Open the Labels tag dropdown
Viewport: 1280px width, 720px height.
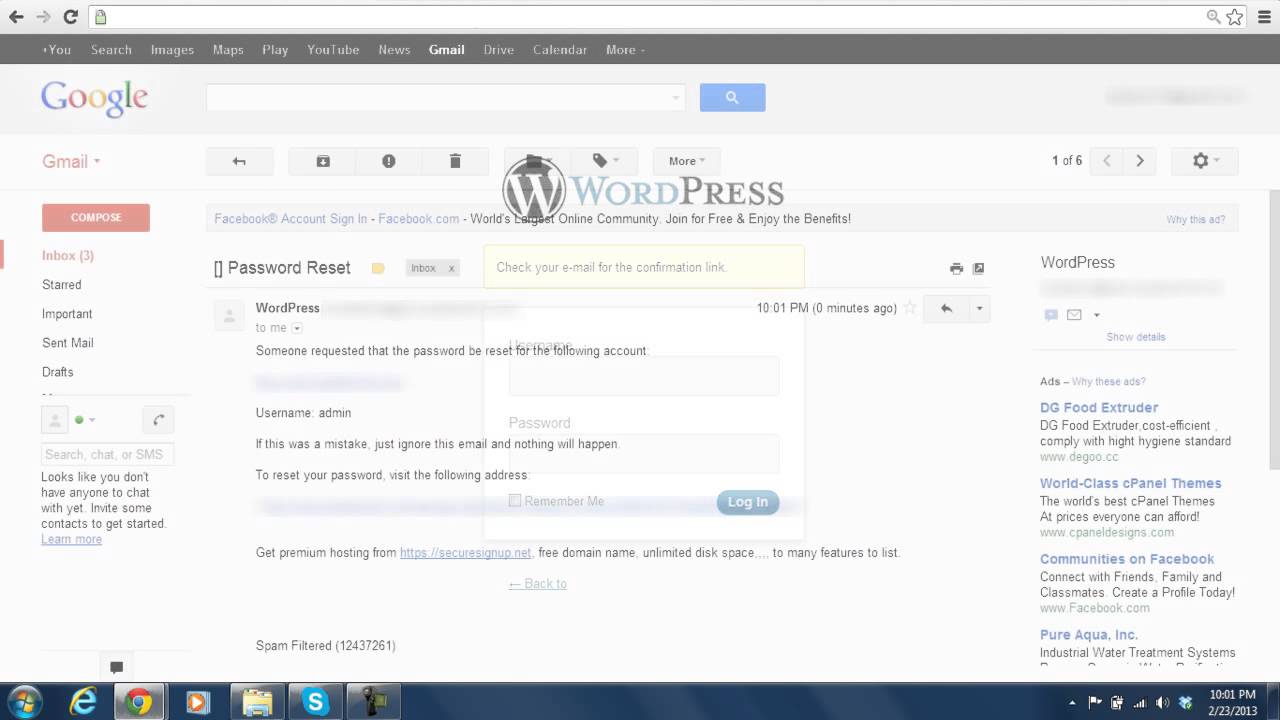(x=604, y=161)
